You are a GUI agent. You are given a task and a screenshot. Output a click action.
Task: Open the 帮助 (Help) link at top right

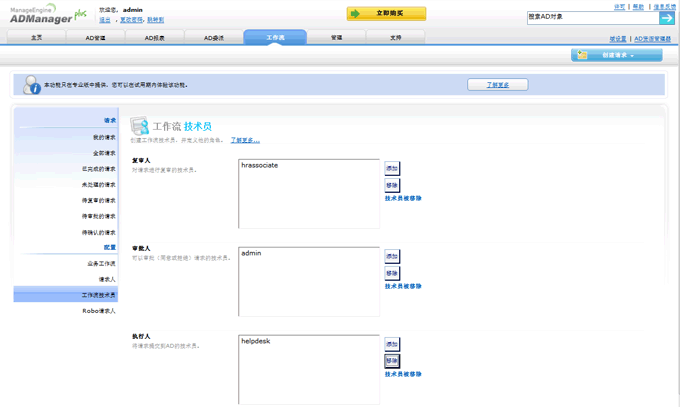pos(638,7)
